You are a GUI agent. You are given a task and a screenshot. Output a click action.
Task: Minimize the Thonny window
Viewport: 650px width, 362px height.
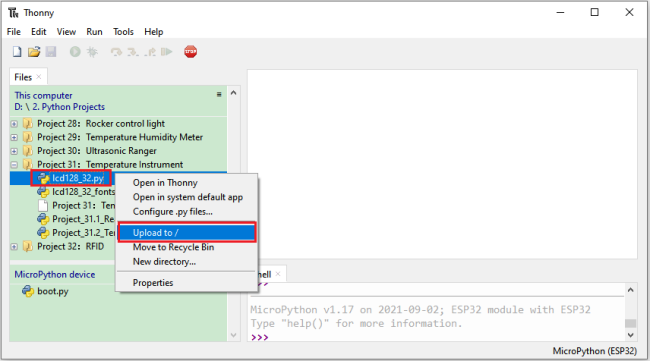click(560, 12)
